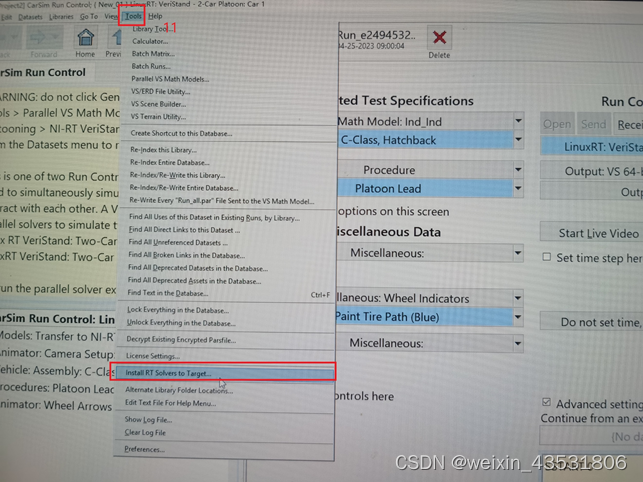Select Decrypt Existing Encrypted Parsfile
Screen dimensions: 643x482
click(181, 340)
